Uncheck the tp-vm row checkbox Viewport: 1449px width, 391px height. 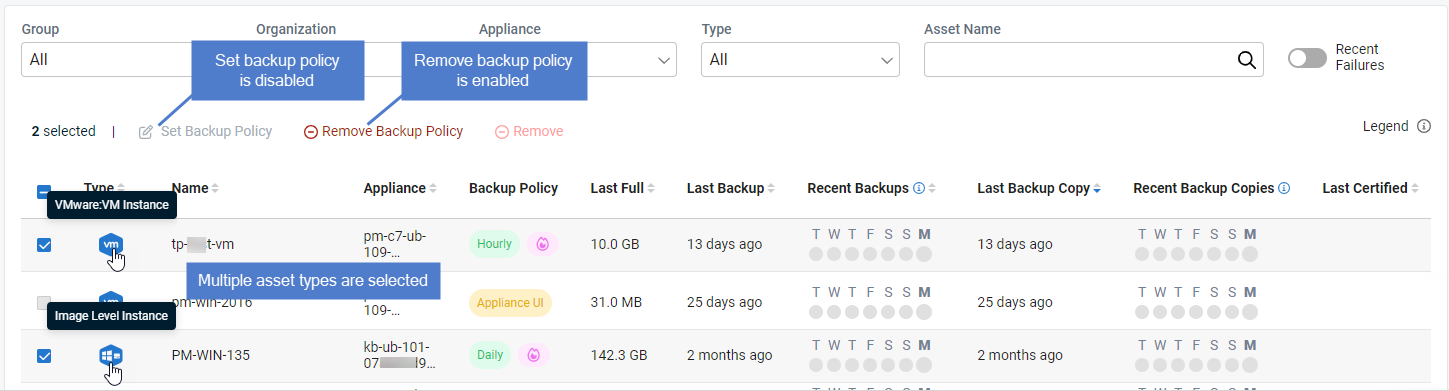44,245
